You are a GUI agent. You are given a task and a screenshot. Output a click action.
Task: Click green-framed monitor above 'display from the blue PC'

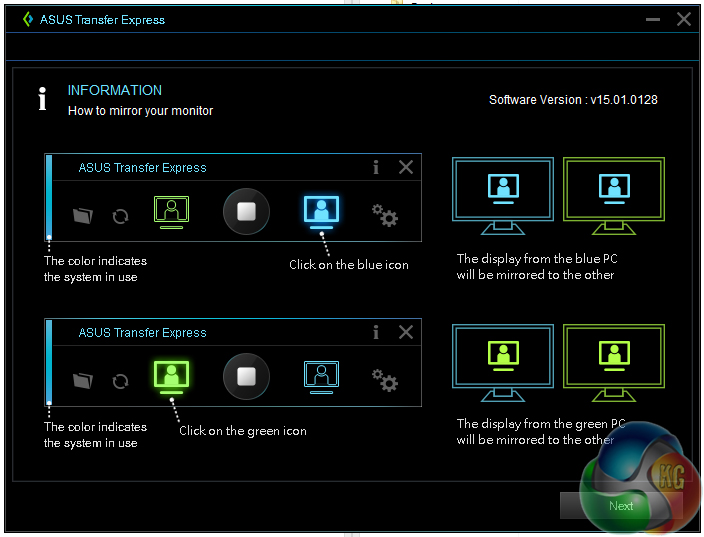tap(614, 195)
